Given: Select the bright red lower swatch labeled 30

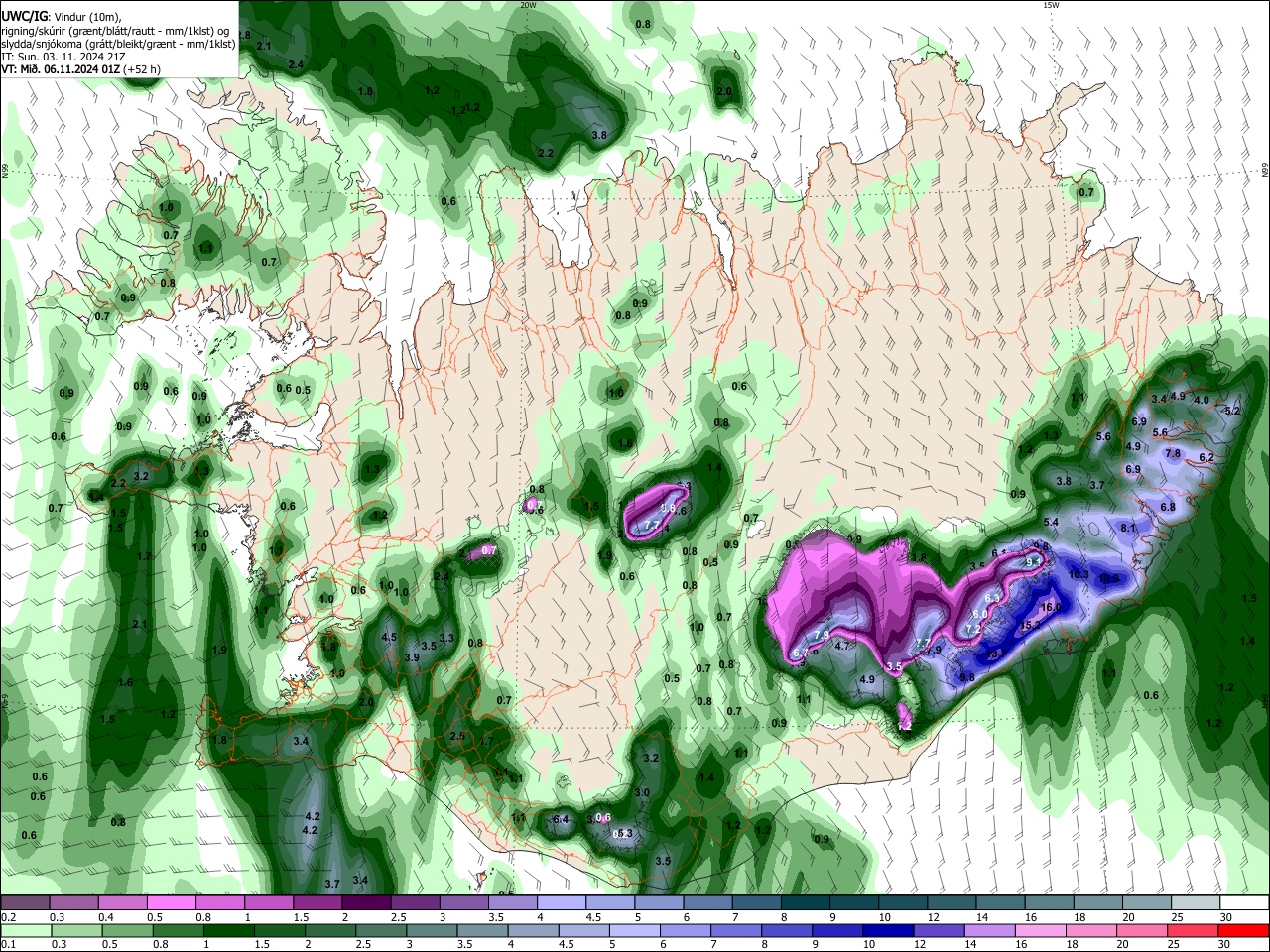Looking at the screenshot, I should [x=1242, y=930].
